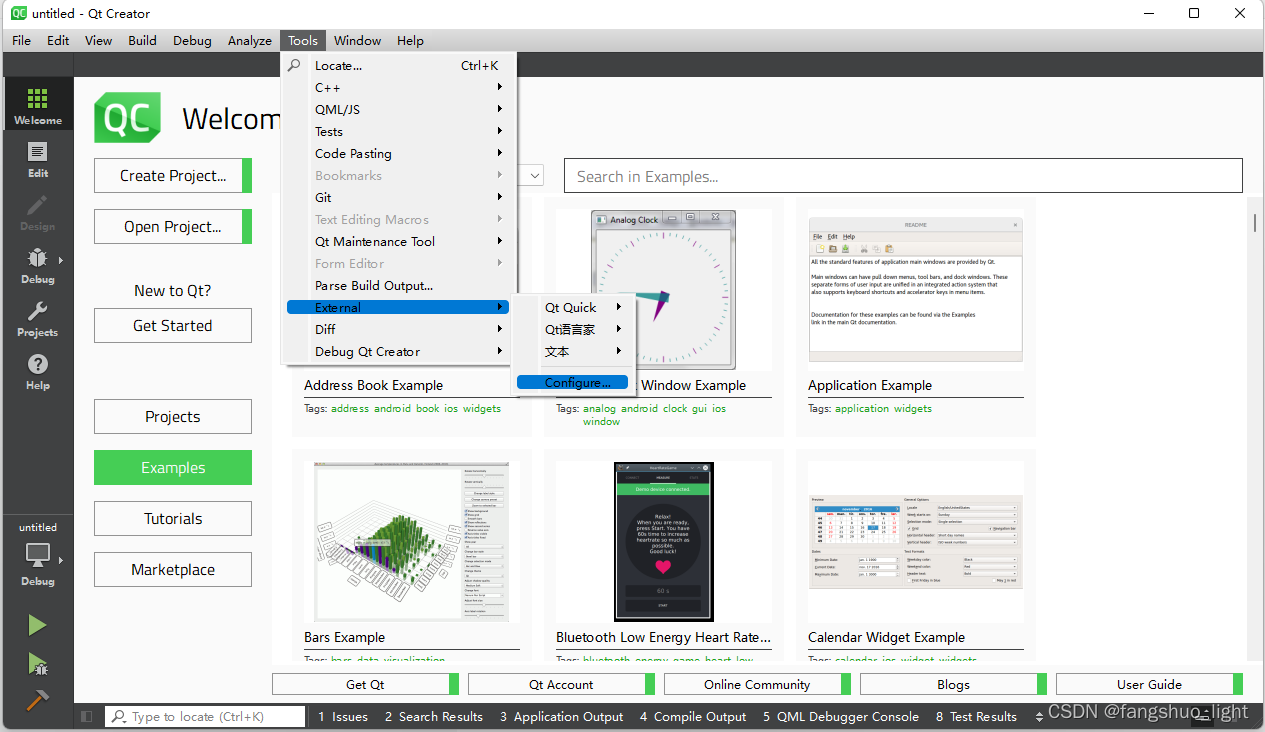Open Diff submenu entry

click(398, 330)
